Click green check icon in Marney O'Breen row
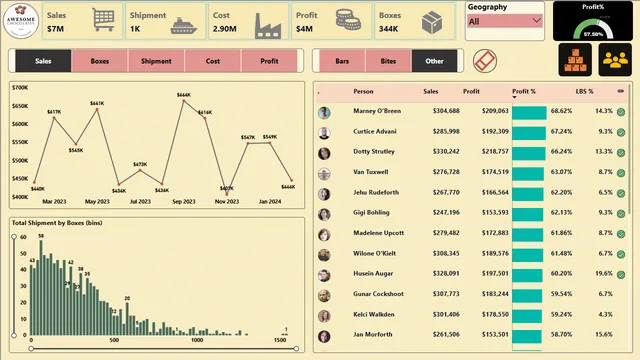The image size is (640, 360). click(x=621, y=112)
